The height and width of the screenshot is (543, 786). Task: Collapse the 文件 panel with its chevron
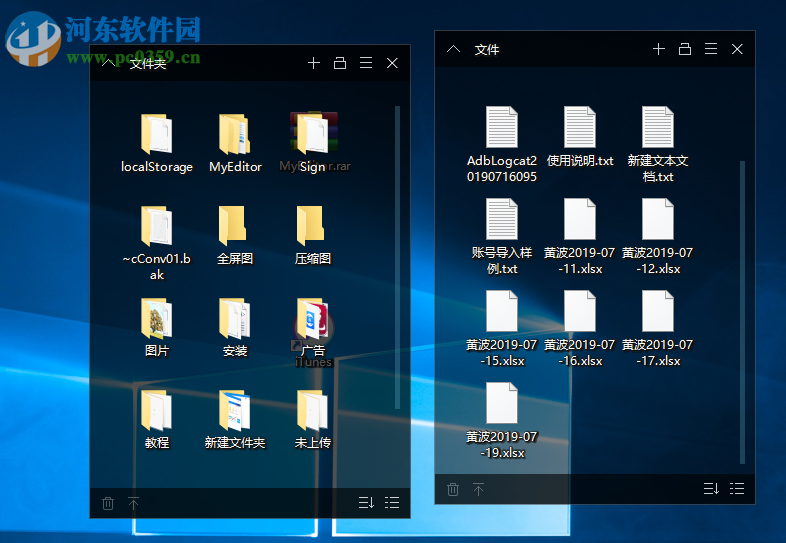[x=454, y=49]
